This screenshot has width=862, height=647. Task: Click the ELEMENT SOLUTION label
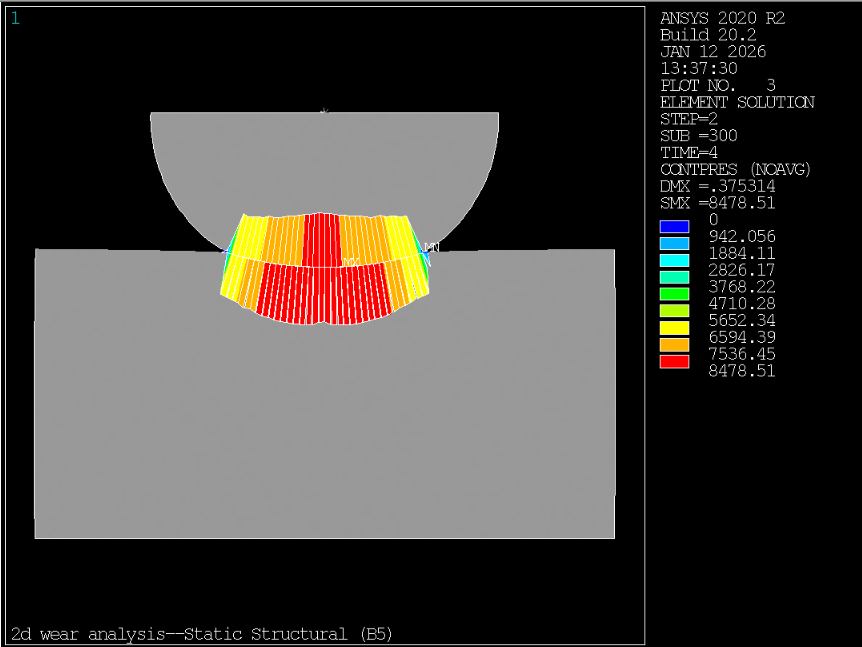point(737,102)
